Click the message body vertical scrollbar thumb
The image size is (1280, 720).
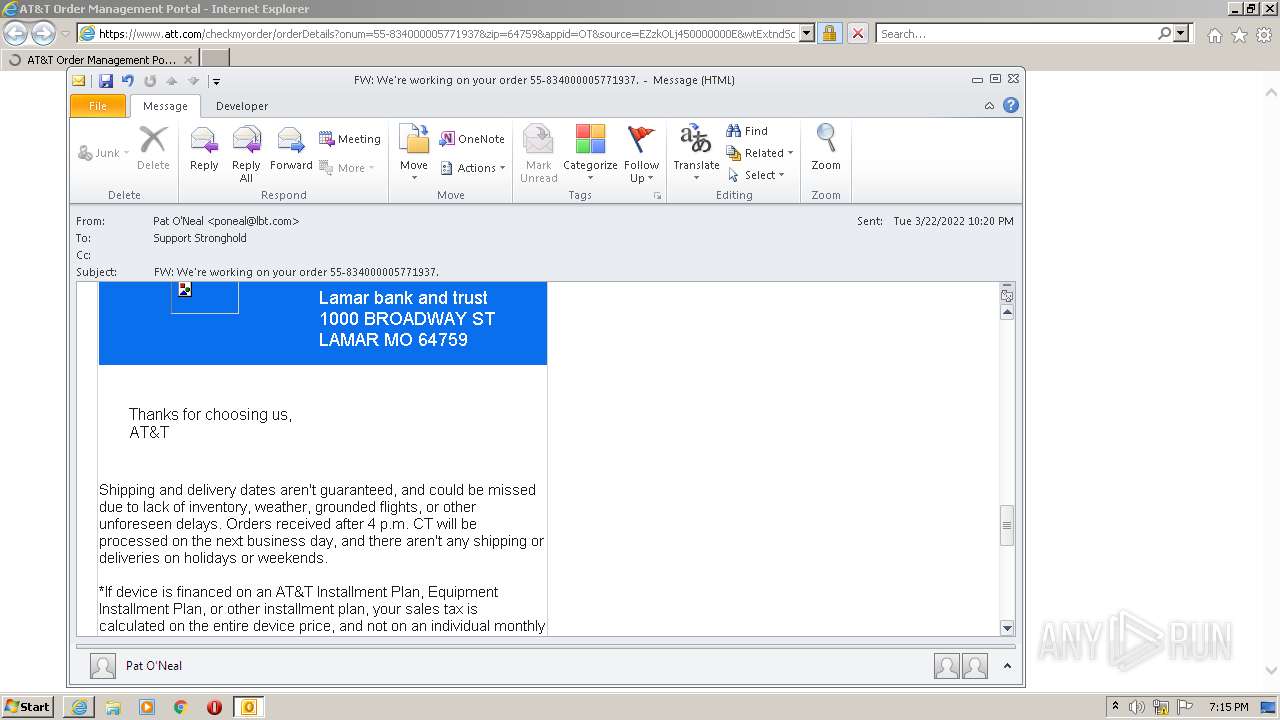pyautogui.click(x=1007, y=525)
